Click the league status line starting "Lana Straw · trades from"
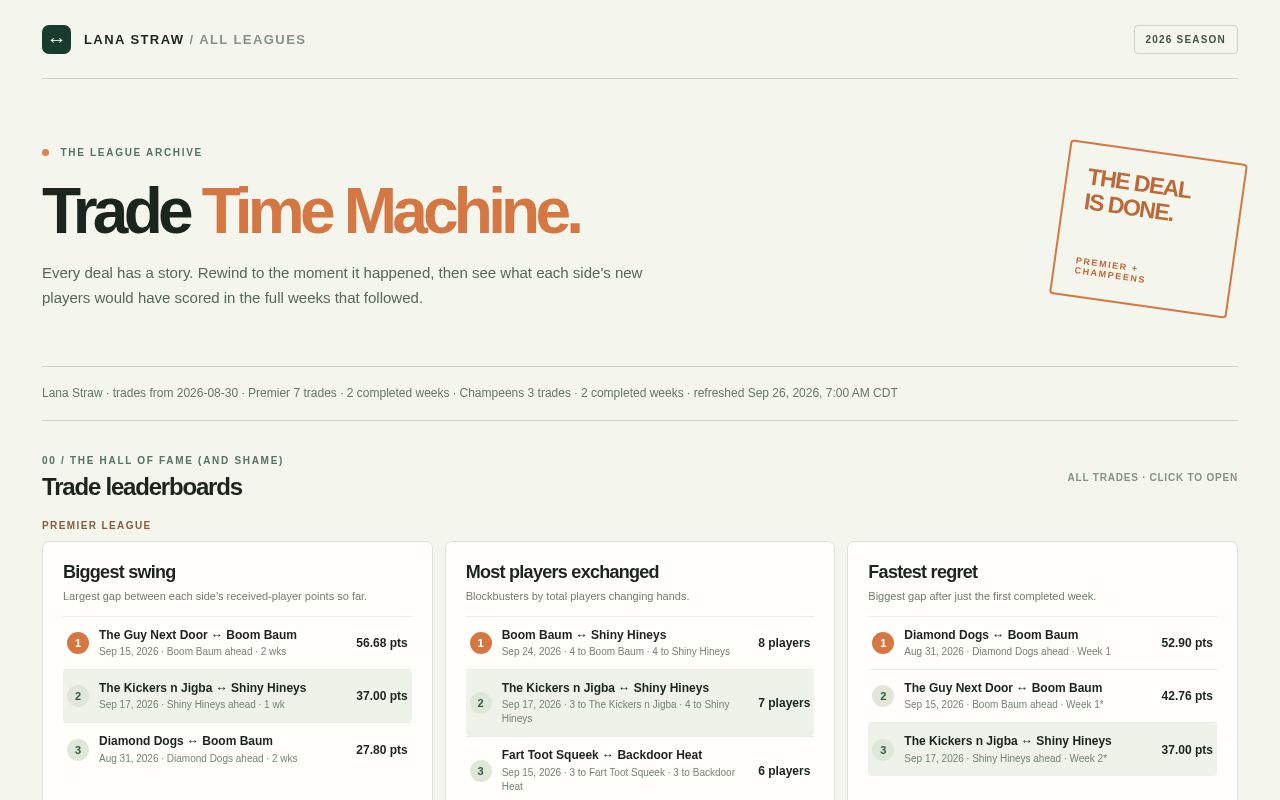 click(x=470, y=393)
